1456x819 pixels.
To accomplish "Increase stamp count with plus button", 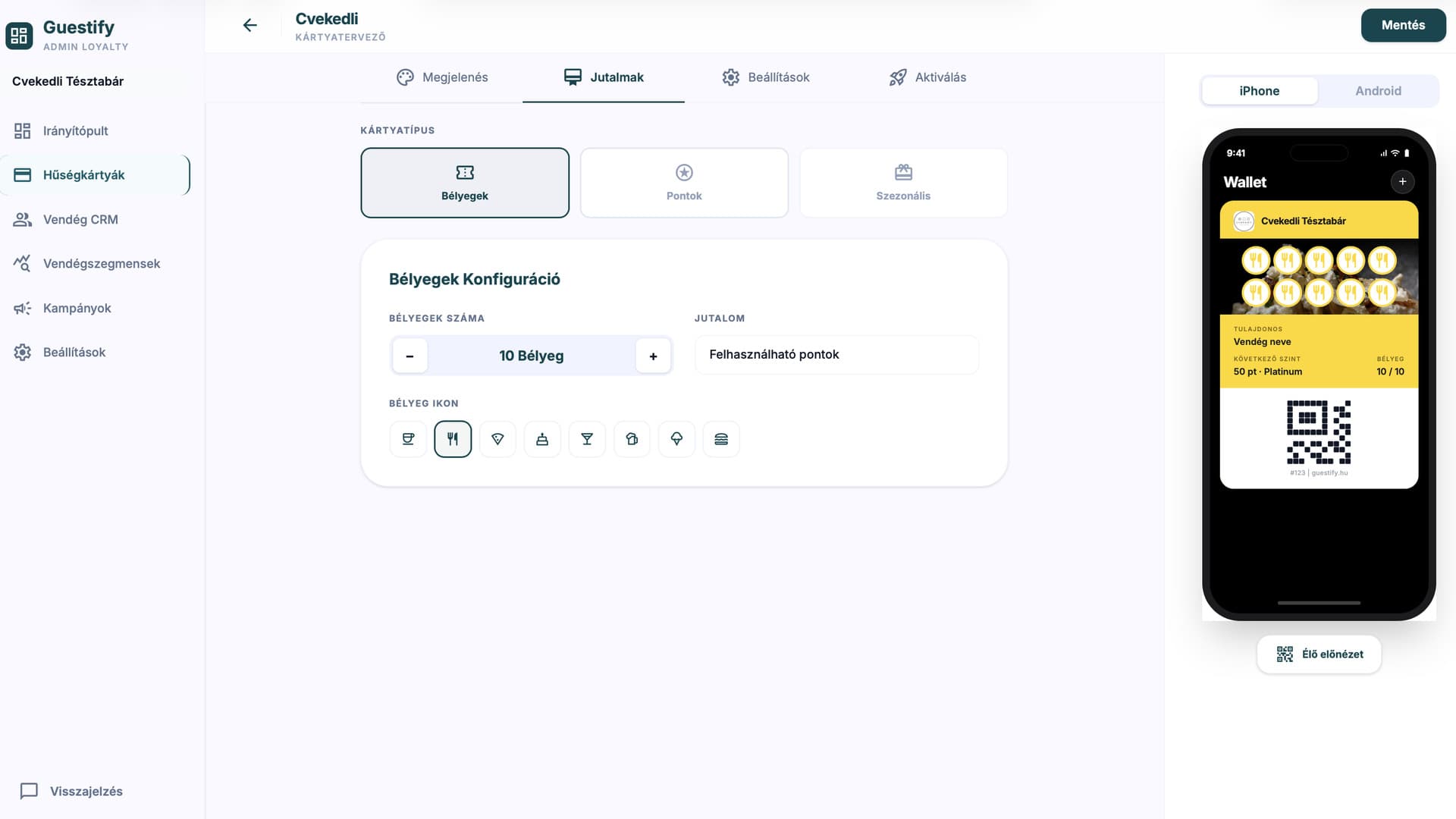I will [x=653, y=356].
